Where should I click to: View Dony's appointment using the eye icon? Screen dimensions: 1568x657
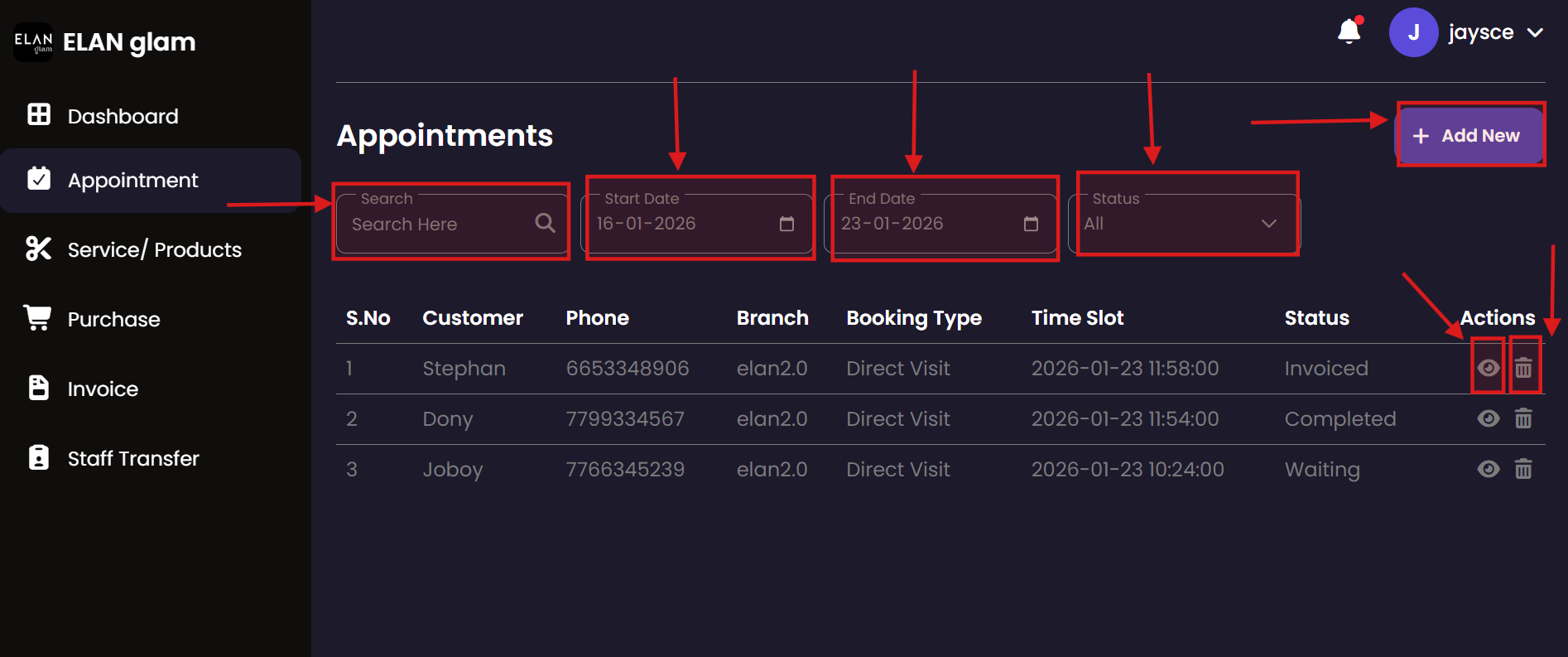(1488, 418)
